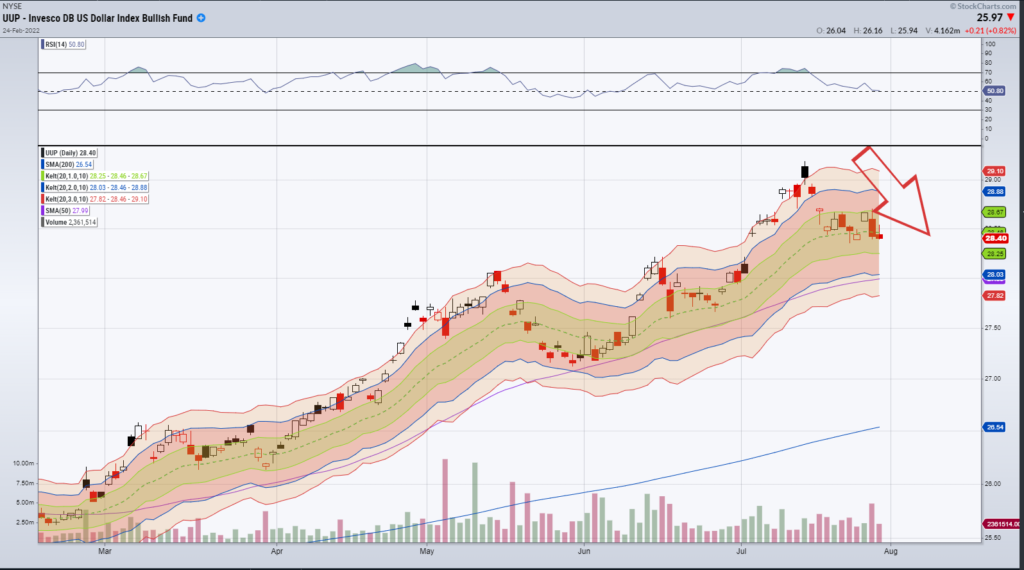Click the red 29.10 price tag
Image resolution: width=1024 pixels, height=570 pixels.
995,171
